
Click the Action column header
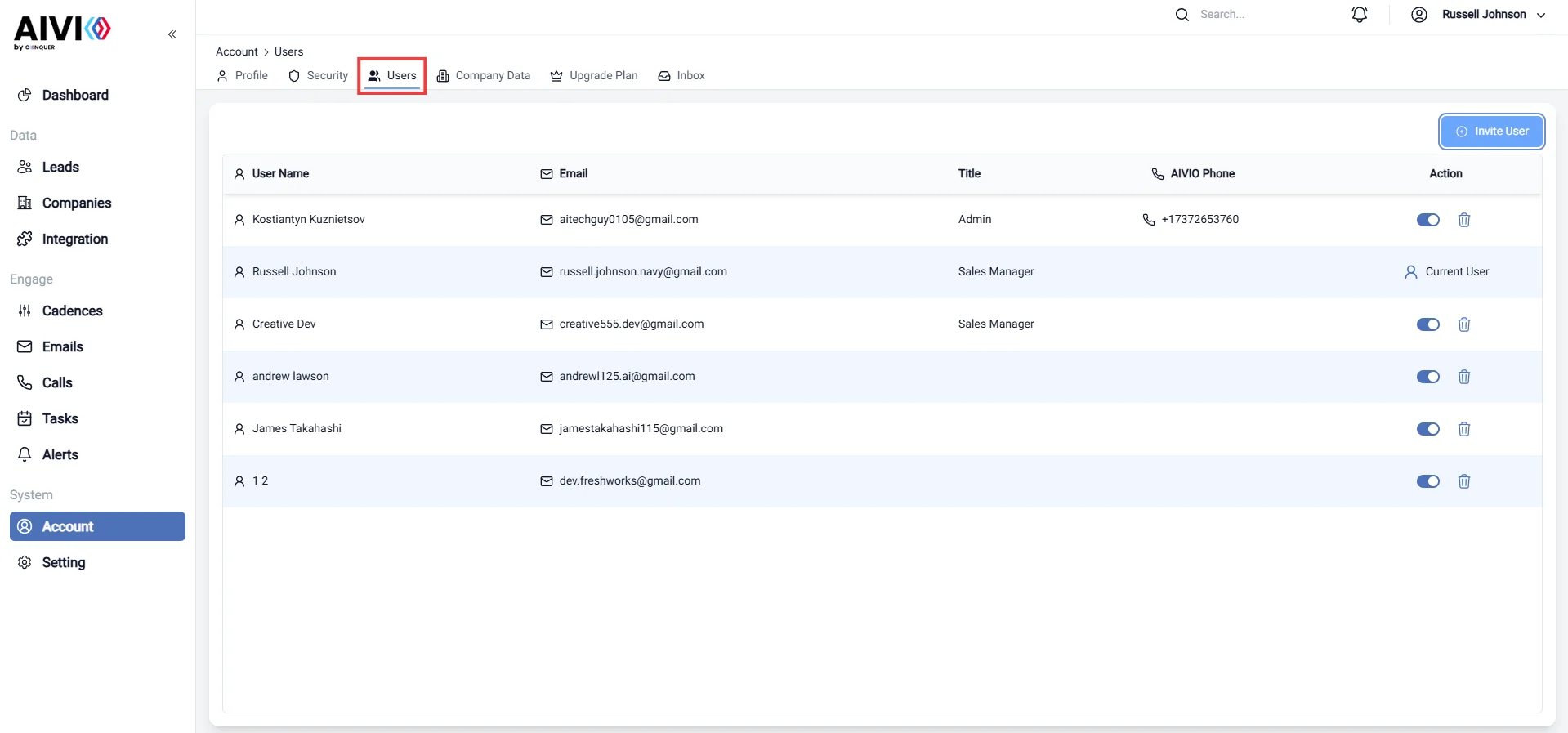pos(1445,173)
